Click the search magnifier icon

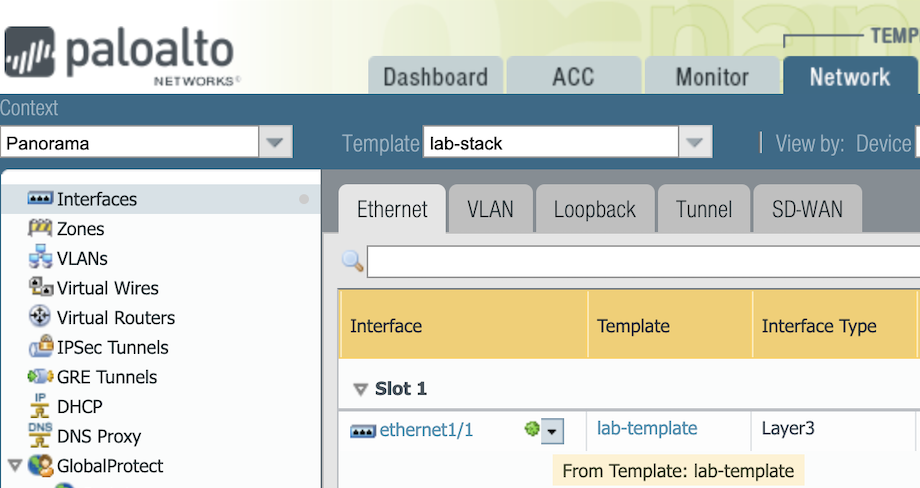pos(352,261)
